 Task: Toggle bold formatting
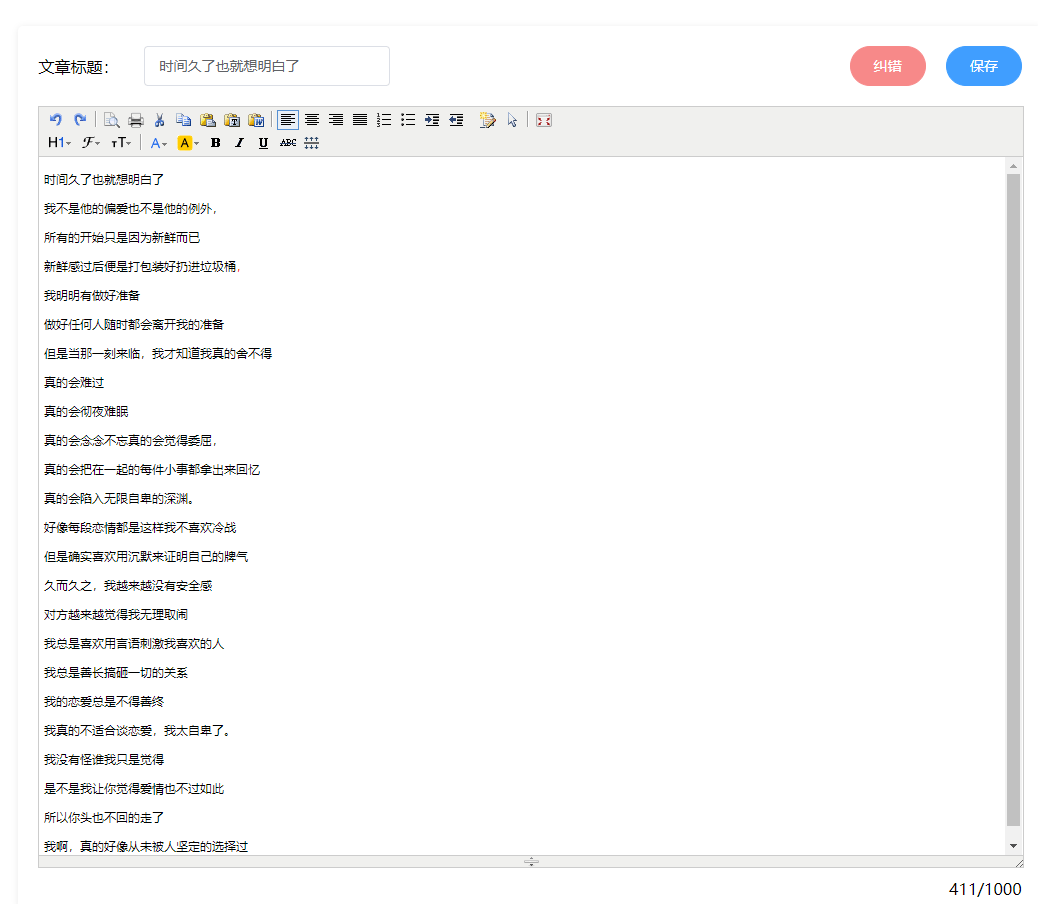[216, 143]
